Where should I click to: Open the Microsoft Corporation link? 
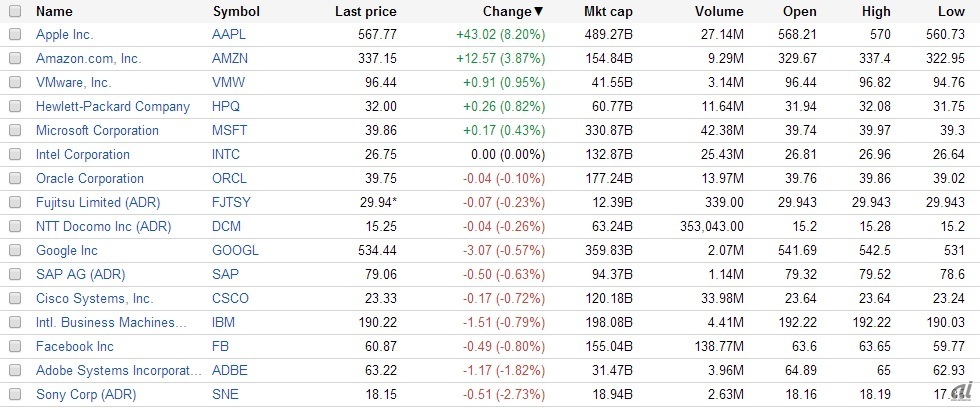(x=97, y=131)
